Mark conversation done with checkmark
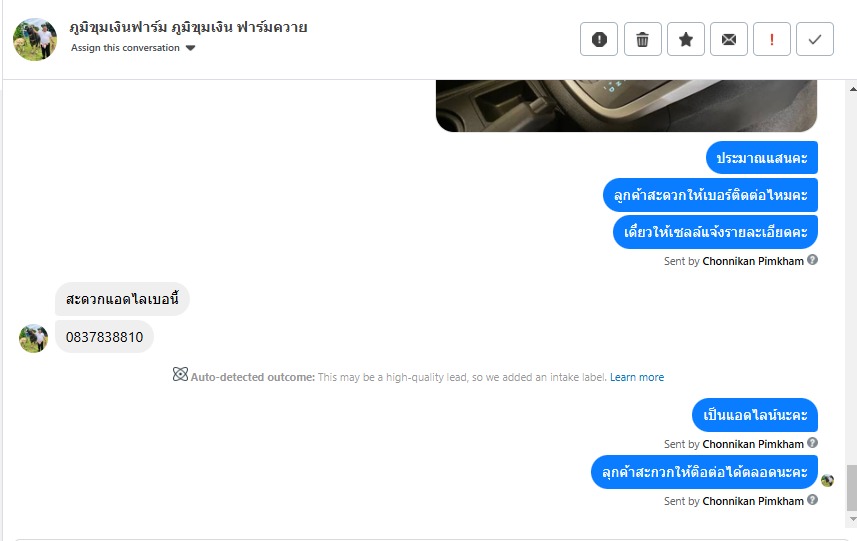The image size is (857, 541). [815, 39]
